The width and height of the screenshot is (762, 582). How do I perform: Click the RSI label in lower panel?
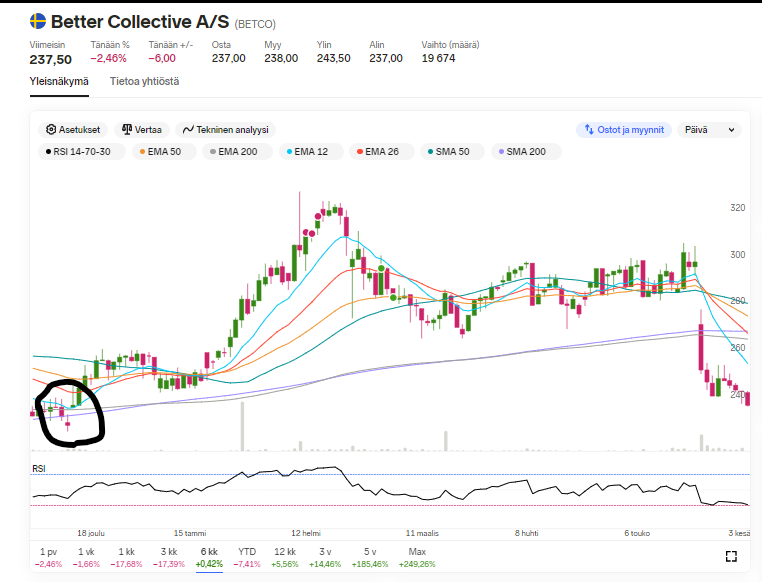coord(39,468)
